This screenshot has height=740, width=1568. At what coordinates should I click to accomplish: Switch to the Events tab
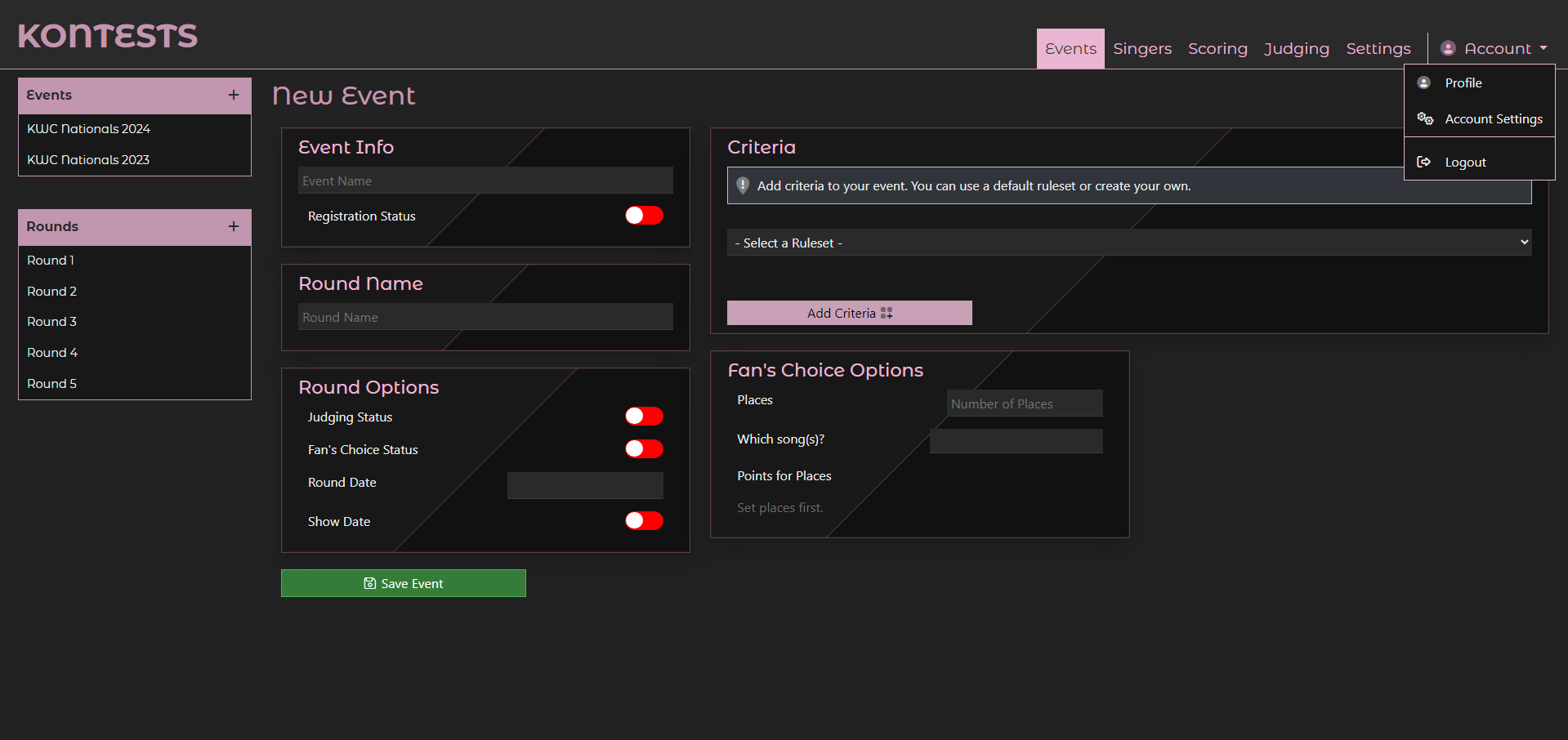coord(1070,48)
